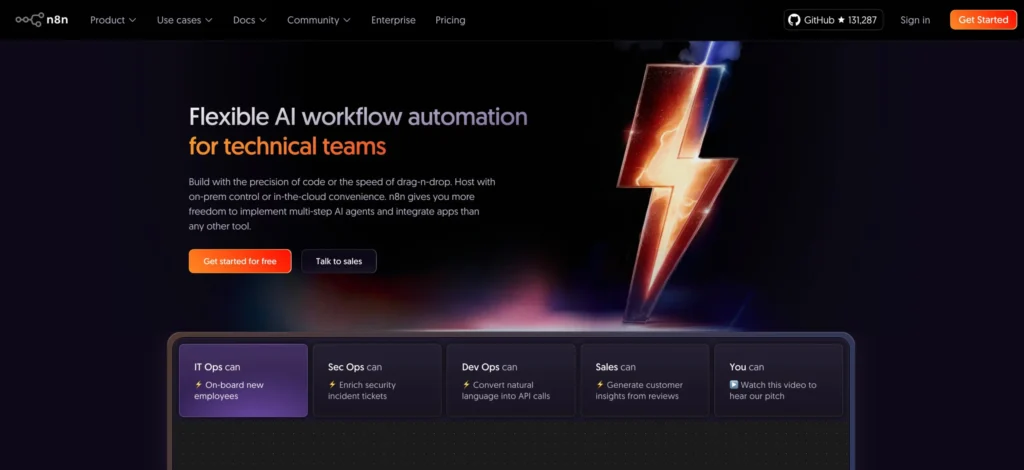Click the Flexible AI workflow automation headline
Screen dimensions: 1024x470
click(357, 117)
